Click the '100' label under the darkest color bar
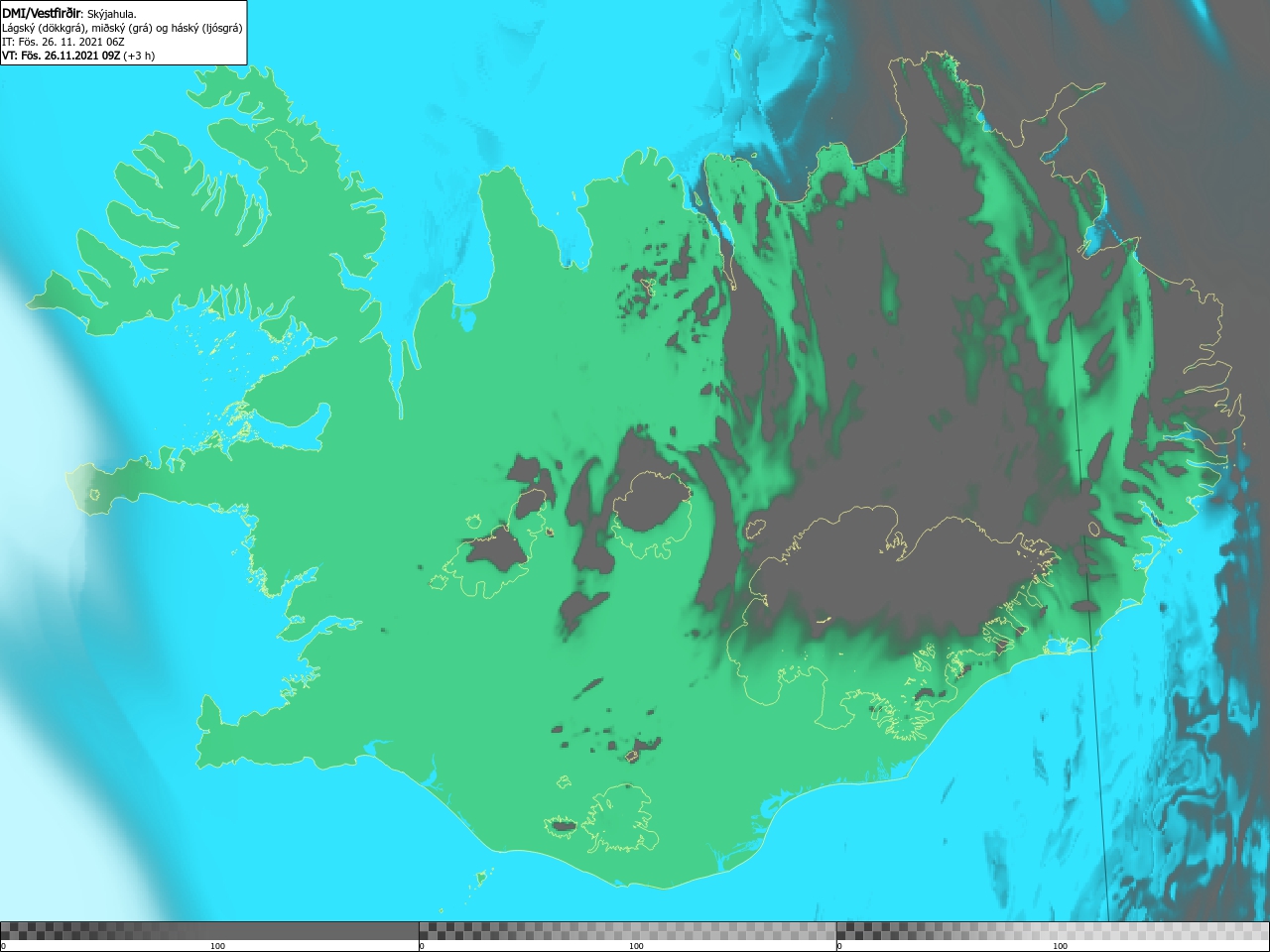The image size is (1270, 952). point(217,946)
